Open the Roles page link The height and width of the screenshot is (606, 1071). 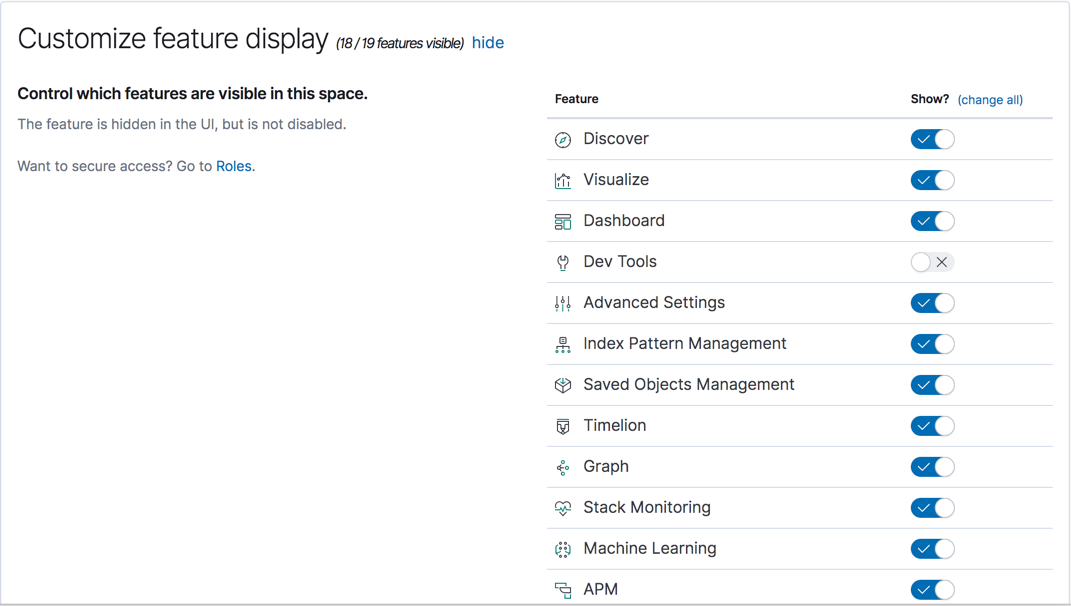pos(234,165)
